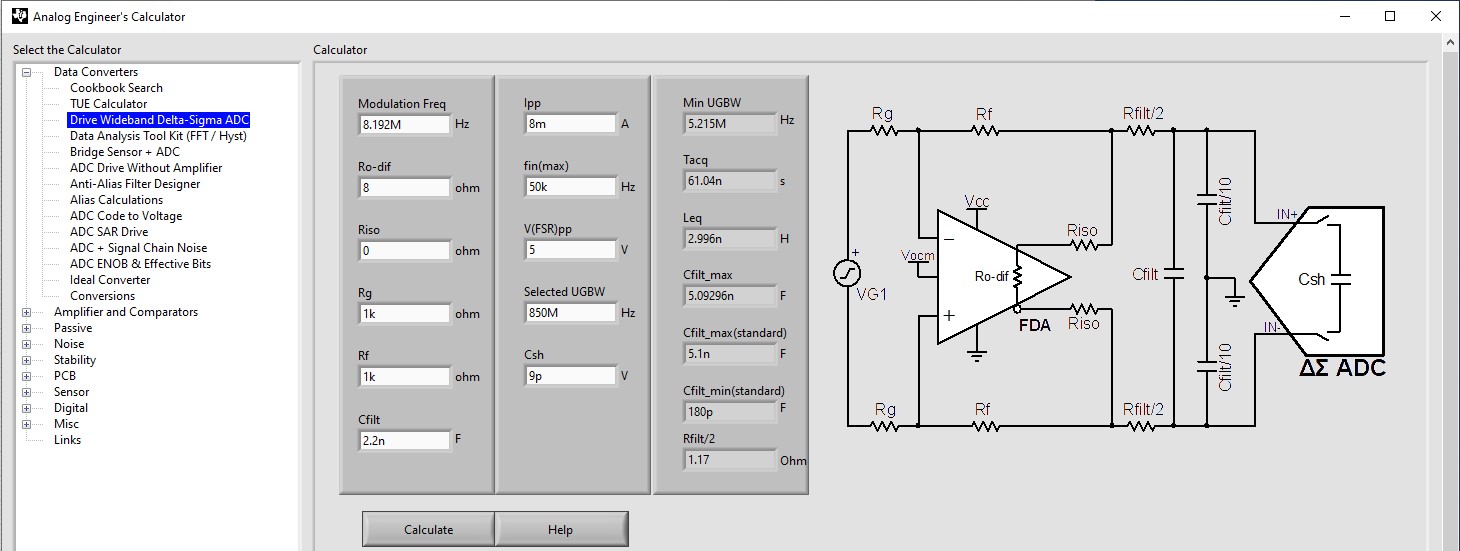Viewport: 1460px width, 551px height.
Task: Collapse the Data Converters tree node
Action: tap(27, 72)
